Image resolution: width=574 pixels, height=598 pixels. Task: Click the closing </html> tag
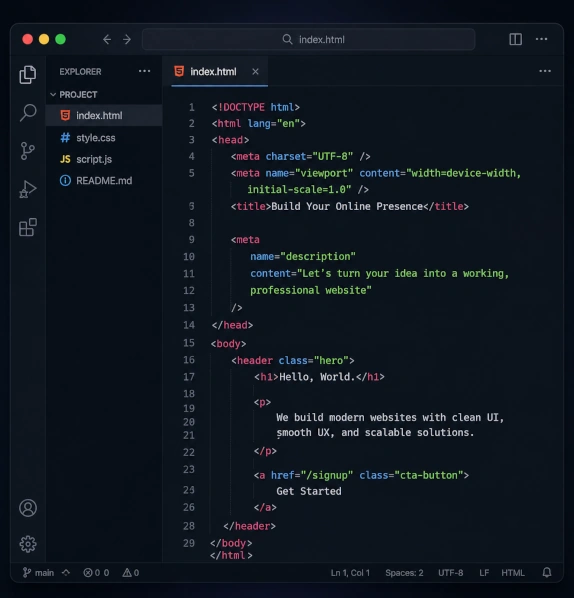[231, 555]
